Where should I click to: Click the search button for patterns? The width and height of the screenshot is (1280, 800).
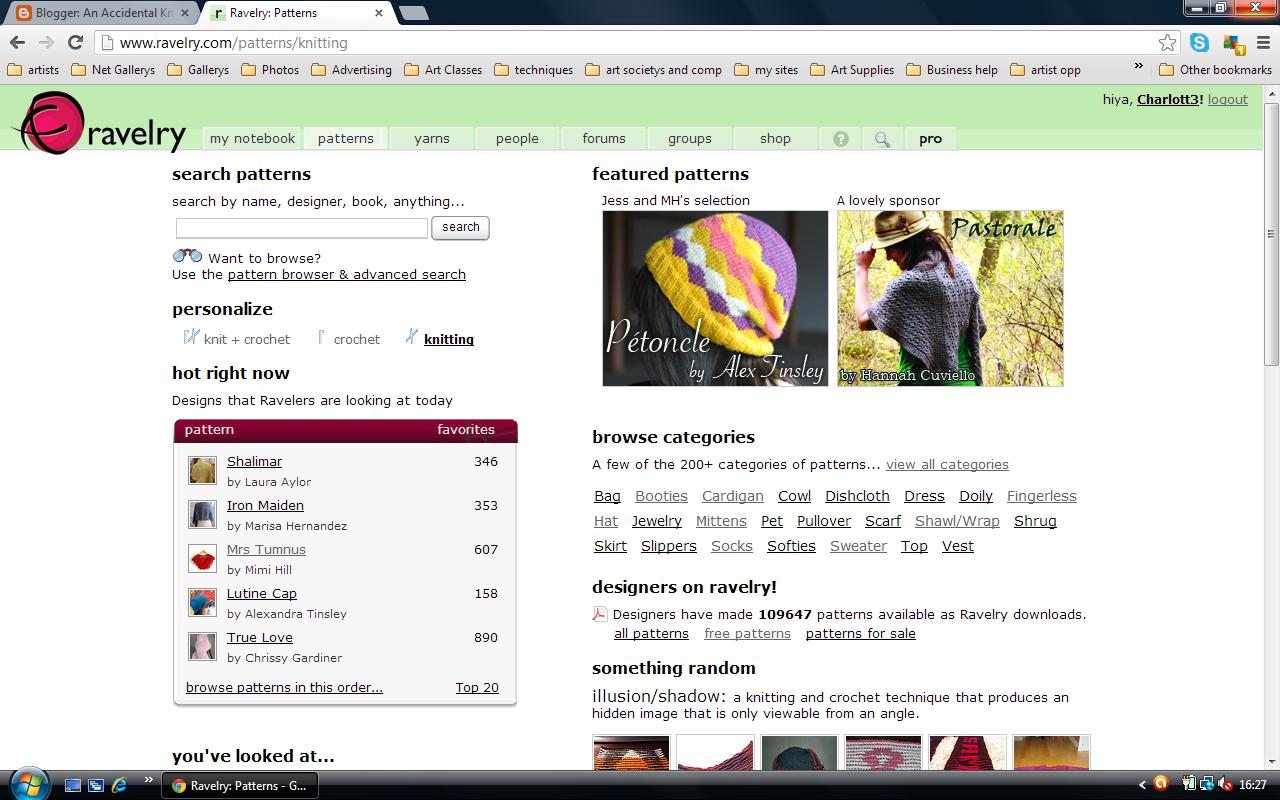pos(460,227)
